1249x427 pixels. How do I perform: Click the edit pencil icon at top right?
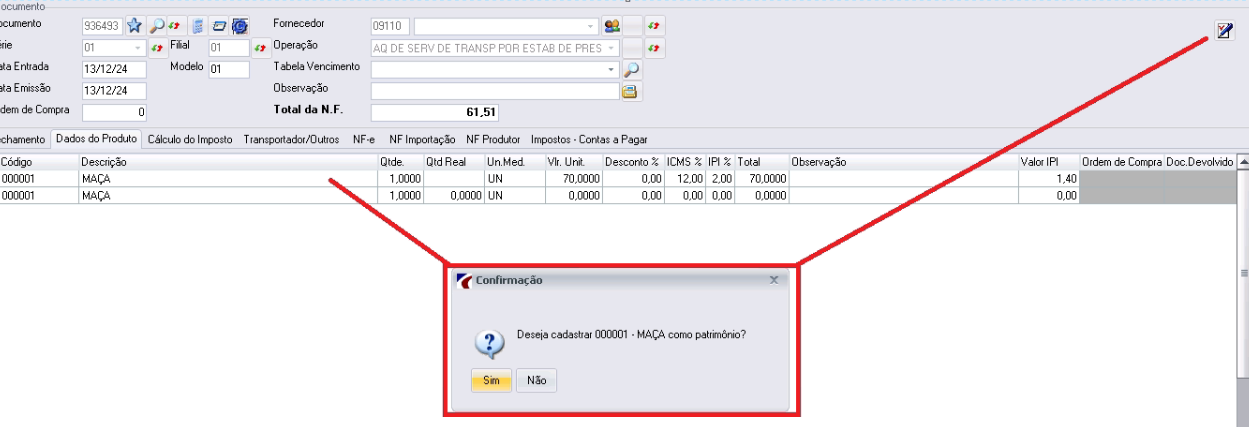click(1224, 29)
